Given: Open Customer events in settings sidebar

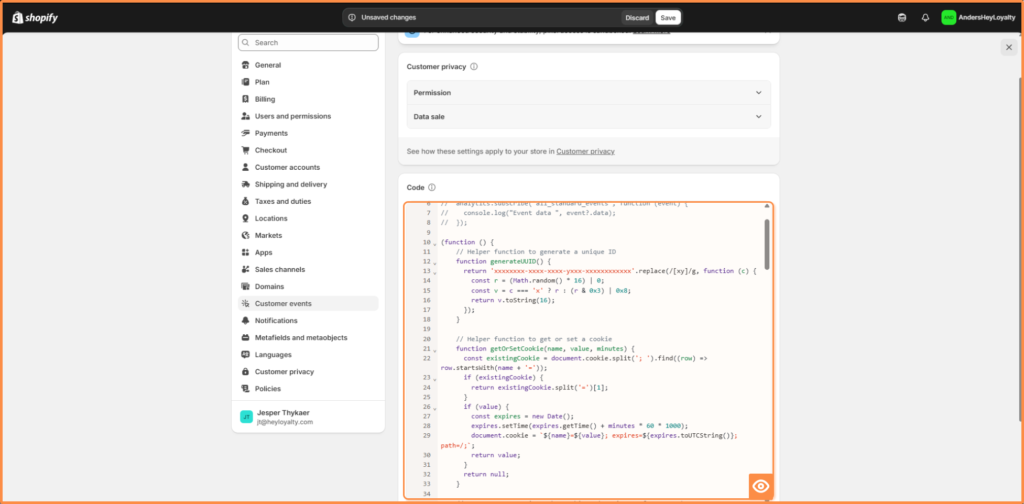Looking at the screenshot, I should coord(283,303).
